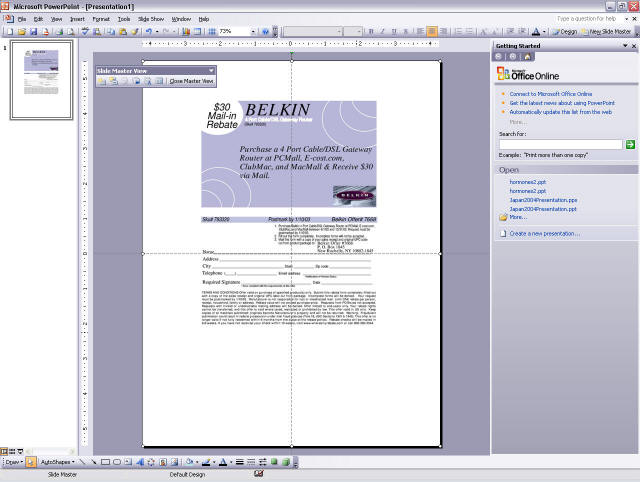The height and width of the screenshot is (482, 640).
Task: Toggle Align Left button
Action: coord(420,31)
